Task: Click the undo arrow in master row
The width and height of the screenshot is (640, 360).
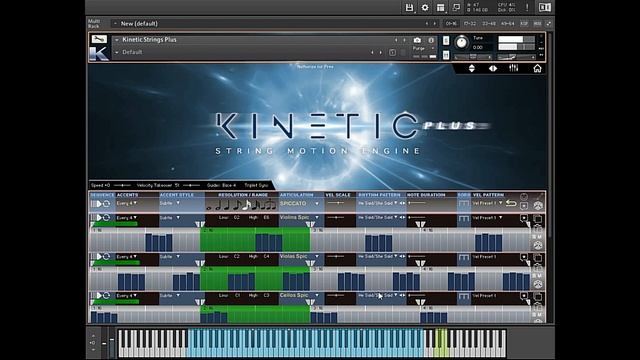Action: (x=511, y=203)
